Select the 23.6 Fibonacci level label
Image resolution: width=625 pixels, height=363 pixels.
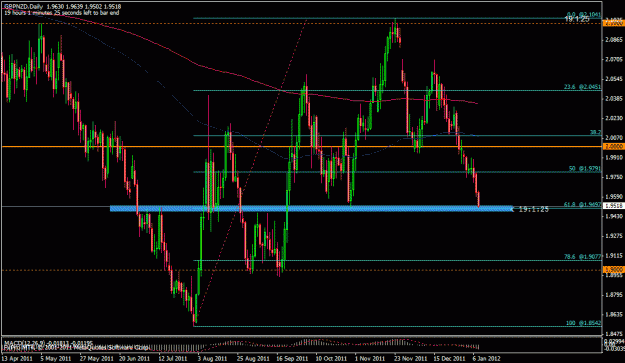(x=582, y=86)
